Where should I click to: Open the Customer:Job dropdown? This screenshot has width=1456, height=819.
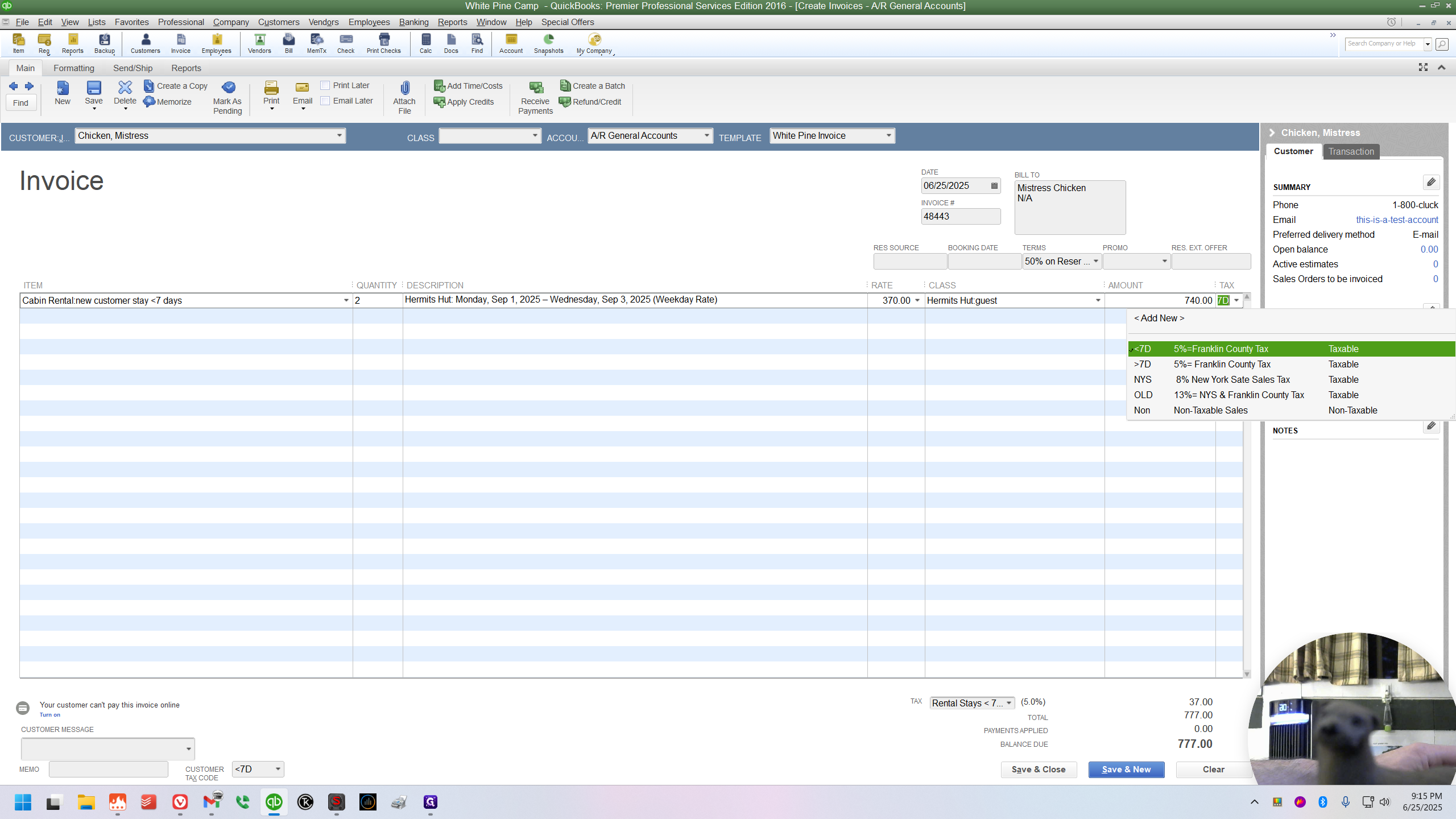[x=339, y=135]
